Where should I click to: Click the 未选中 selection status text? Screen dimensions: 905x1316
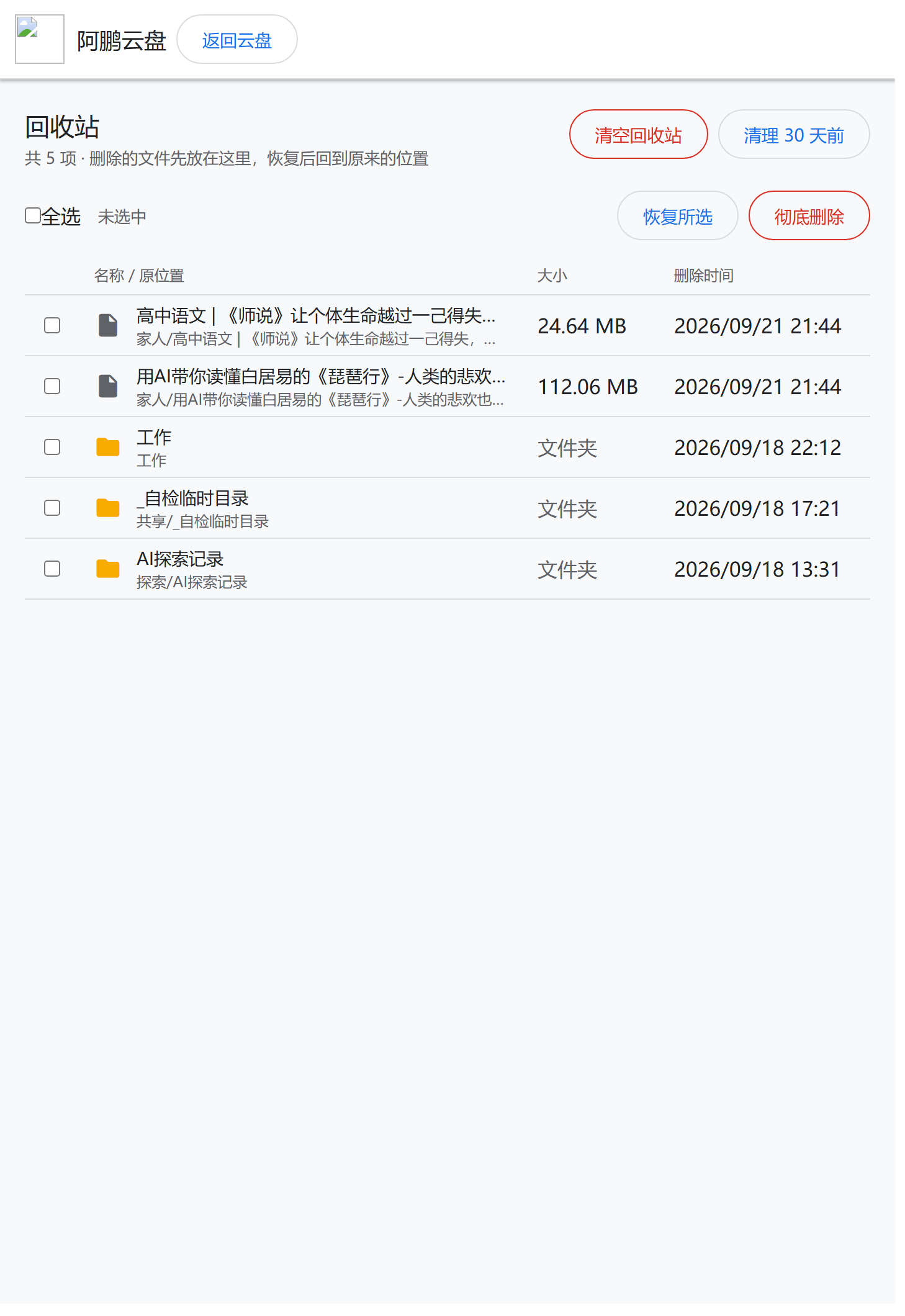[x=122, y=217]
